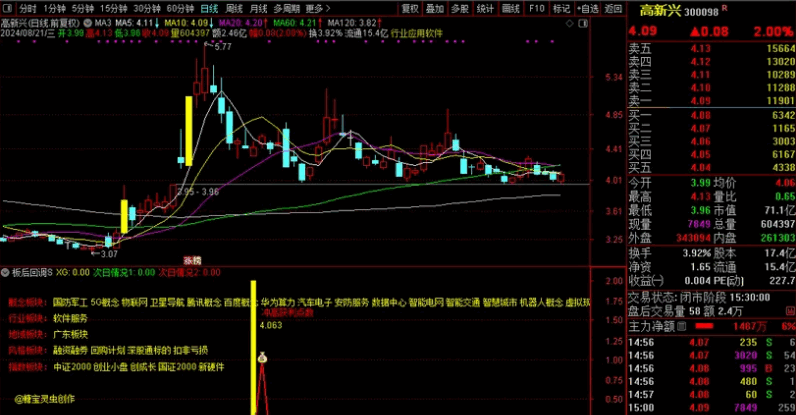The width and height of the screenshot is (796, 415).
Task: Click the diamond marker icon above chart
Action: [570, 23]
